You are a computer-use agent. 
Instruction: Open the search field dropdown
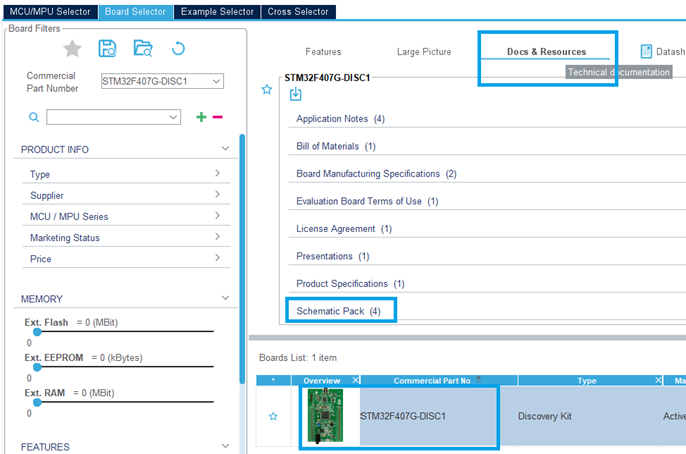(173, 117)
